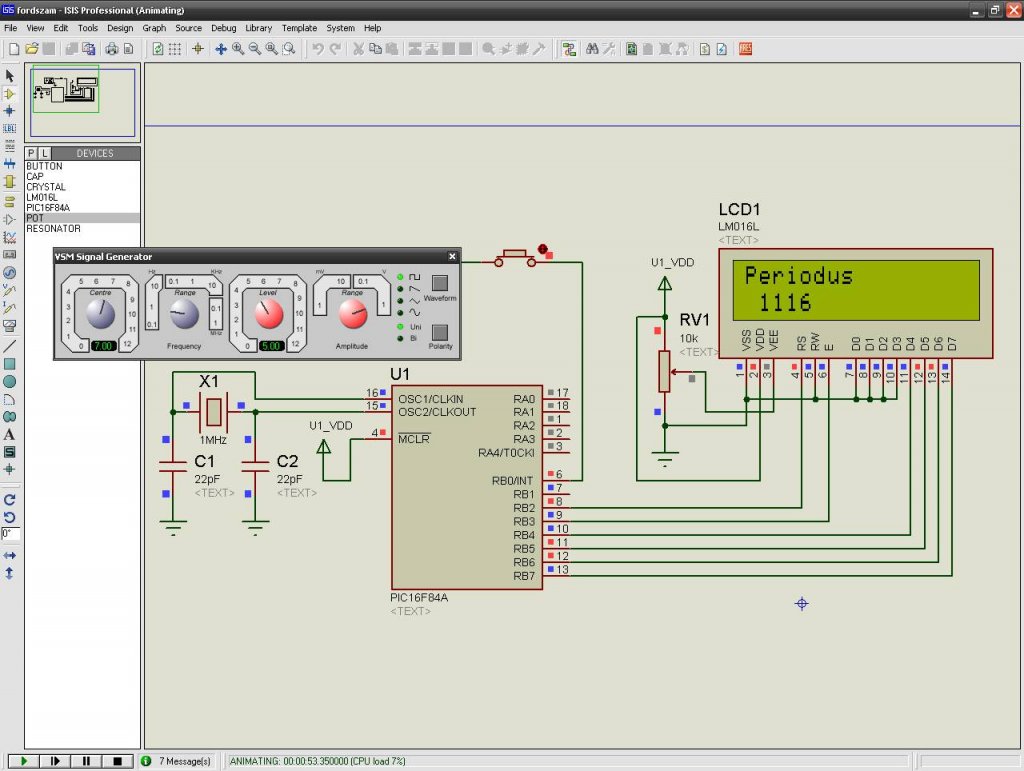
Task: Open the ARES netlist transfer icon
Action: [746, 49]
